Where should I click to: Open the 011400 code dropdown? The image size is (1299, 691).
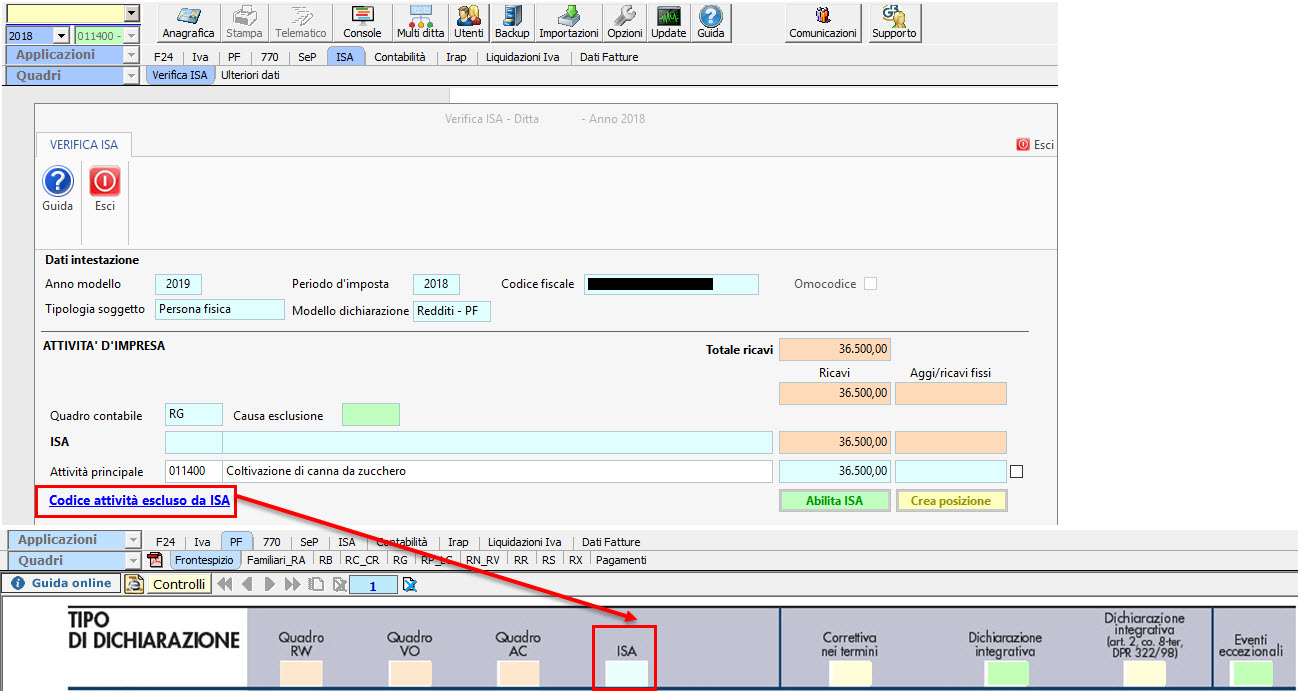(130, 35)
